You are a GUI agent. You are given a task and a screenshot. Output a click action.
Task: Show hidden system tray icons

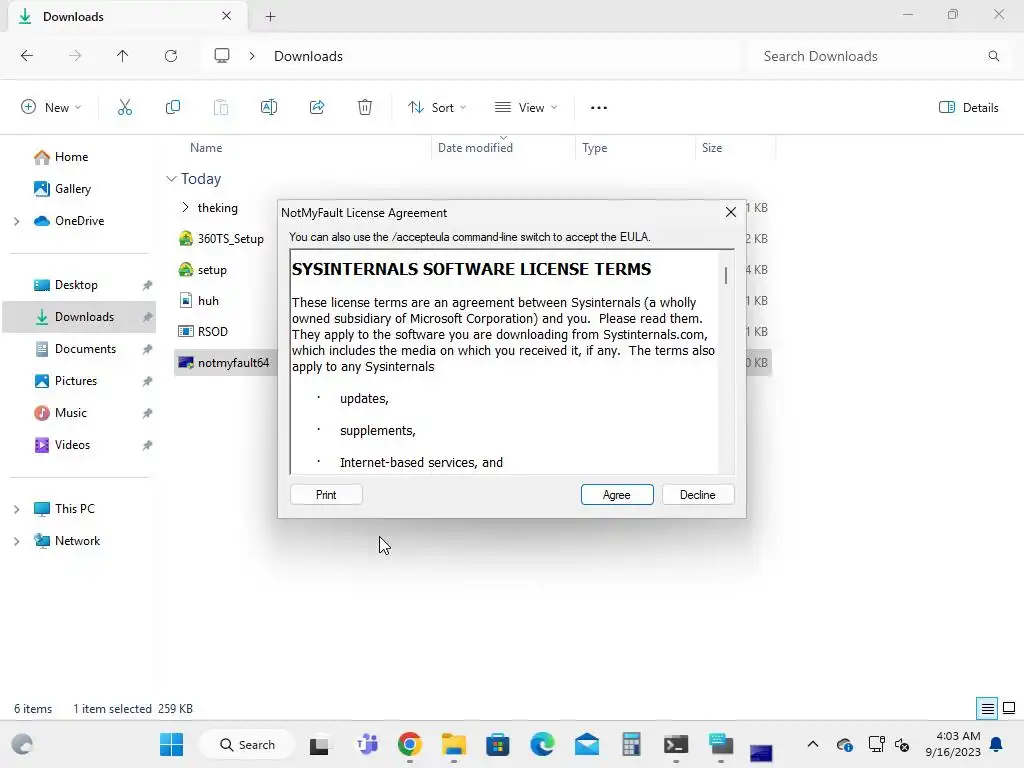click(x=813, y=744)
